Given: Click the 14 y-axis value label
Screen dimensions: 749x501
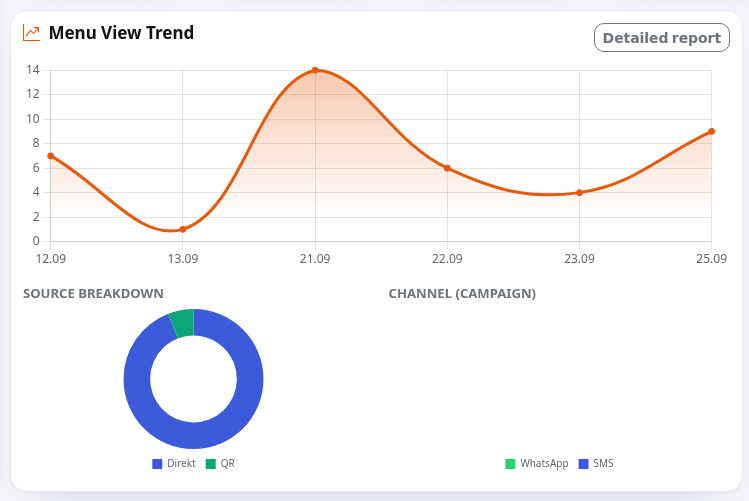Looking at the screenshot, I should tap(33, 70).
